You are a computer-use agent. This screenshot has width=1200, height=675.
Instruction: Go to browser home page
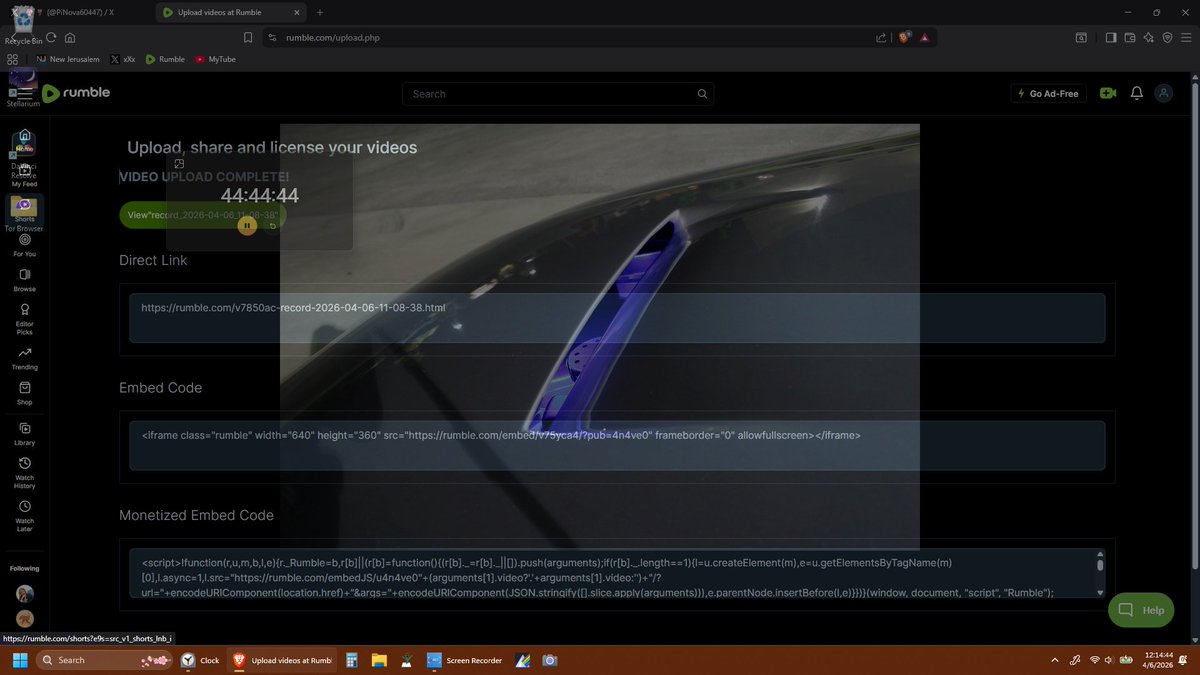click(70, 37)
